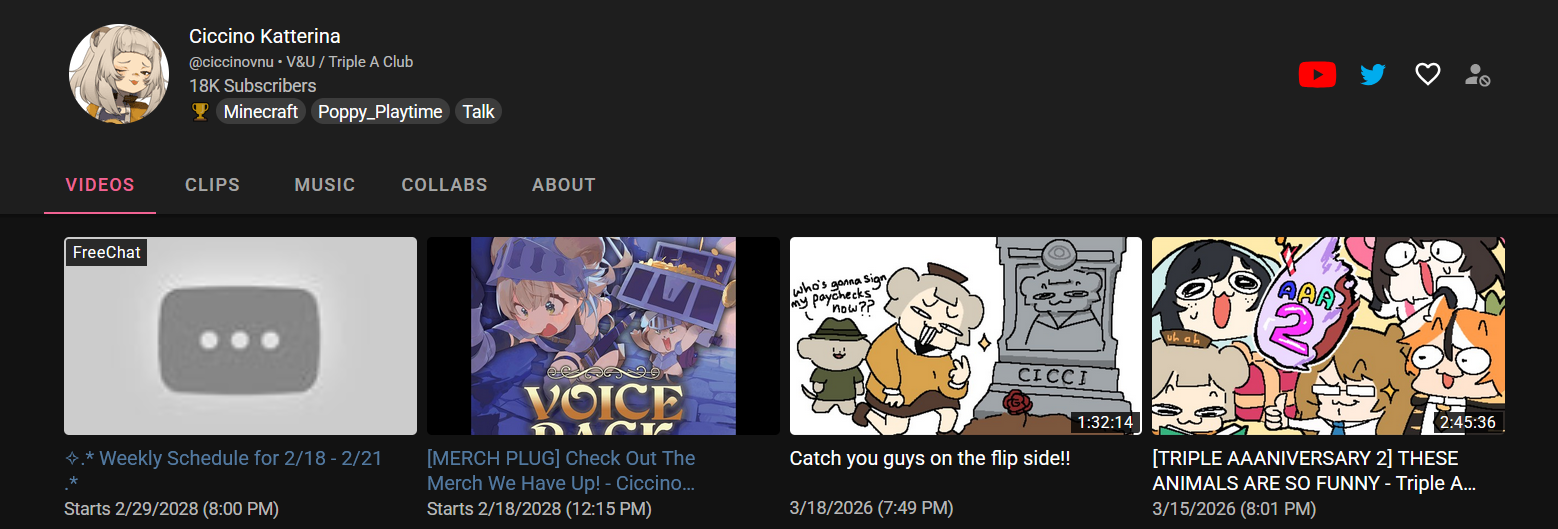Open the channel's YouTube page icon

1317,74
